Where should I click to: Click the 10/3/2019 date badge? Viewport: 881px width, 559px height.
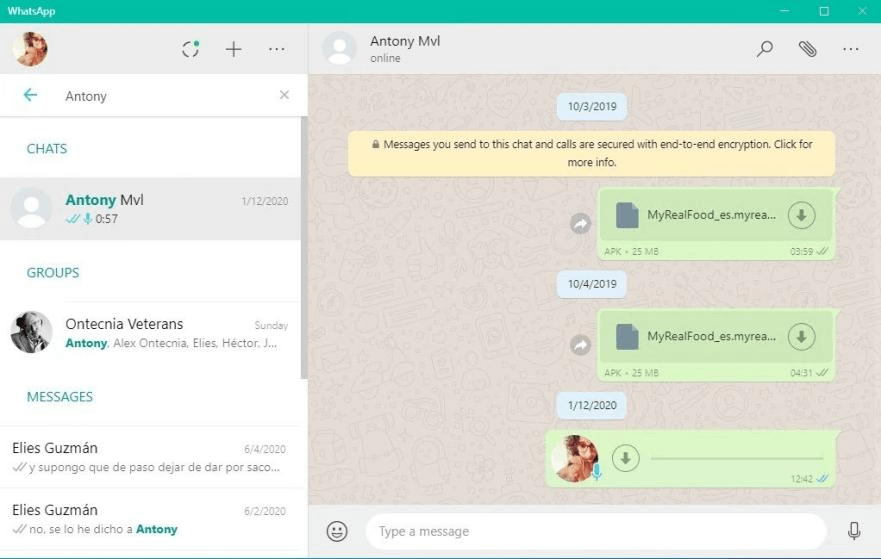[x=592, y=106]
